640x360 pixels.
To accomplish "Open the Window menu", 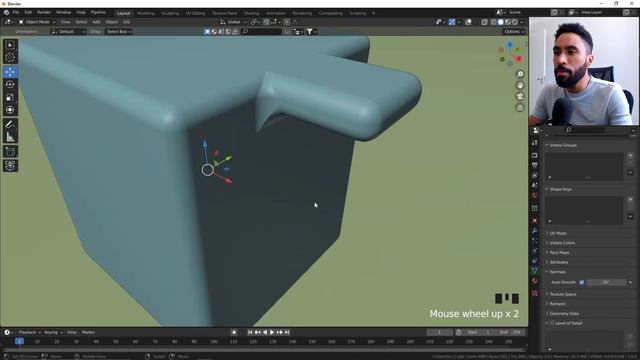I will point(63,13).
